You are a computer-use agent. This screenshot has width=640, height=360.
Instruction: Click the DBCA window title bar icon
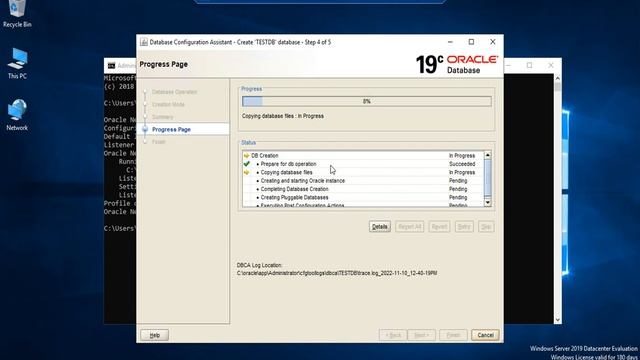pos(144,42)
